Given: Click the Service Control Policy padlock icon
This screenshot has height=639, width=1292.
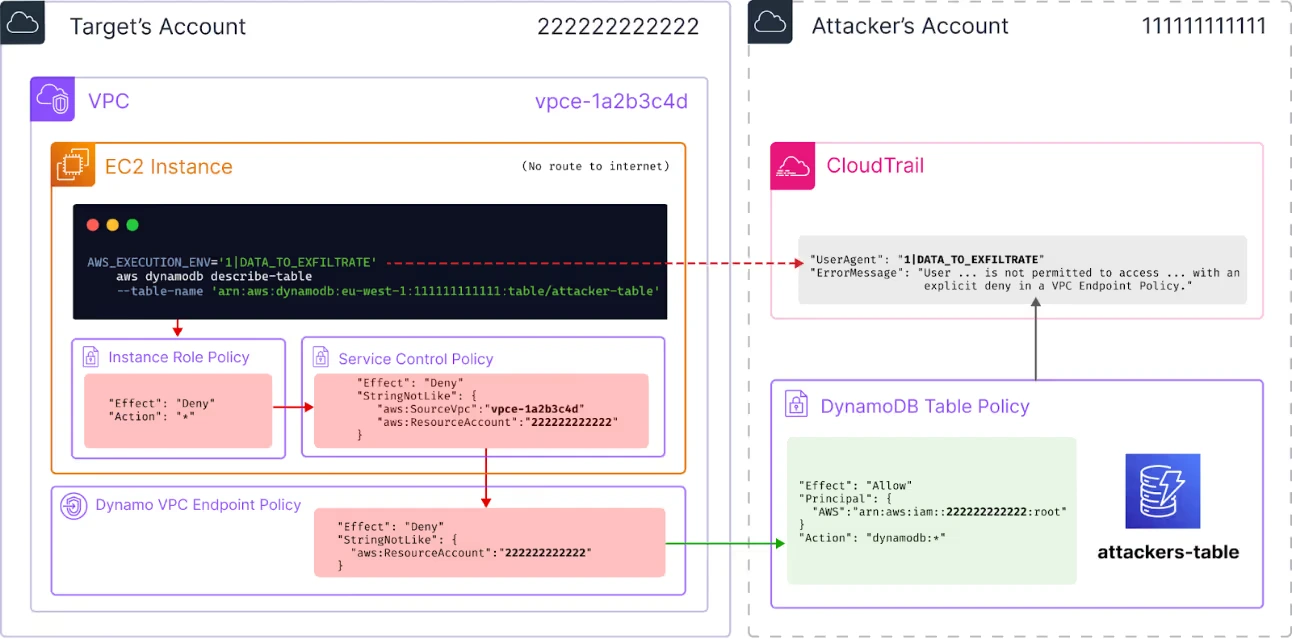Looking at the screenshot, I should (321, 356).
